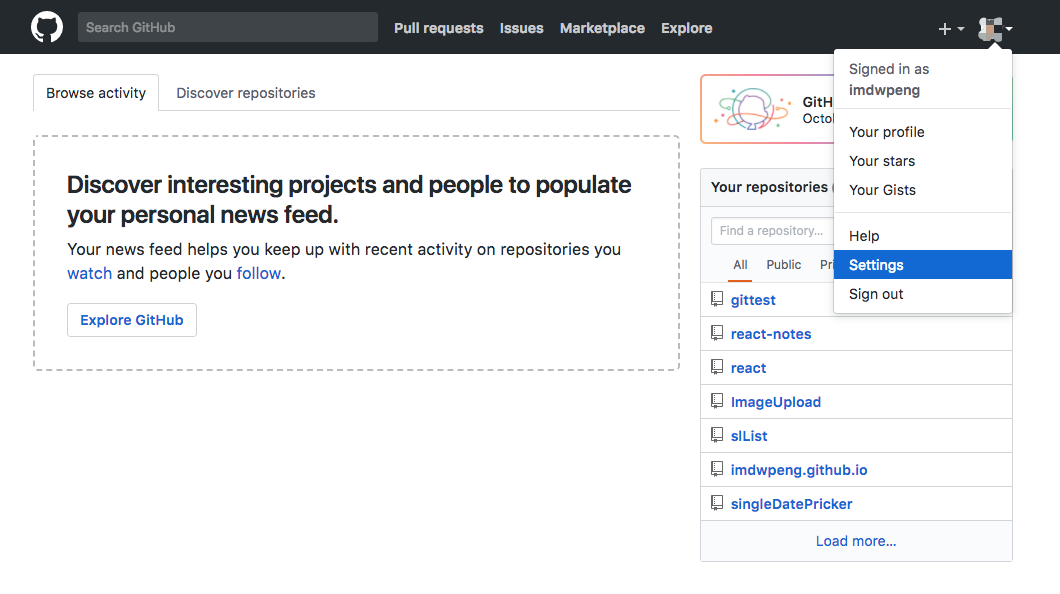This screenshot has width=1060, height=594.
Task: Open Your profile from the dropdown
Action: (886, 132)
